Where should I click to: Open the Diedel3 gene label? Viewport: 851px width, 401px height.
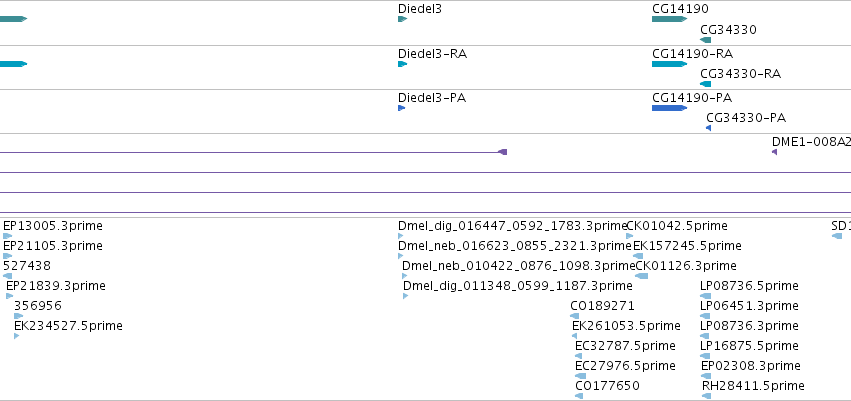tap(420, 9)
